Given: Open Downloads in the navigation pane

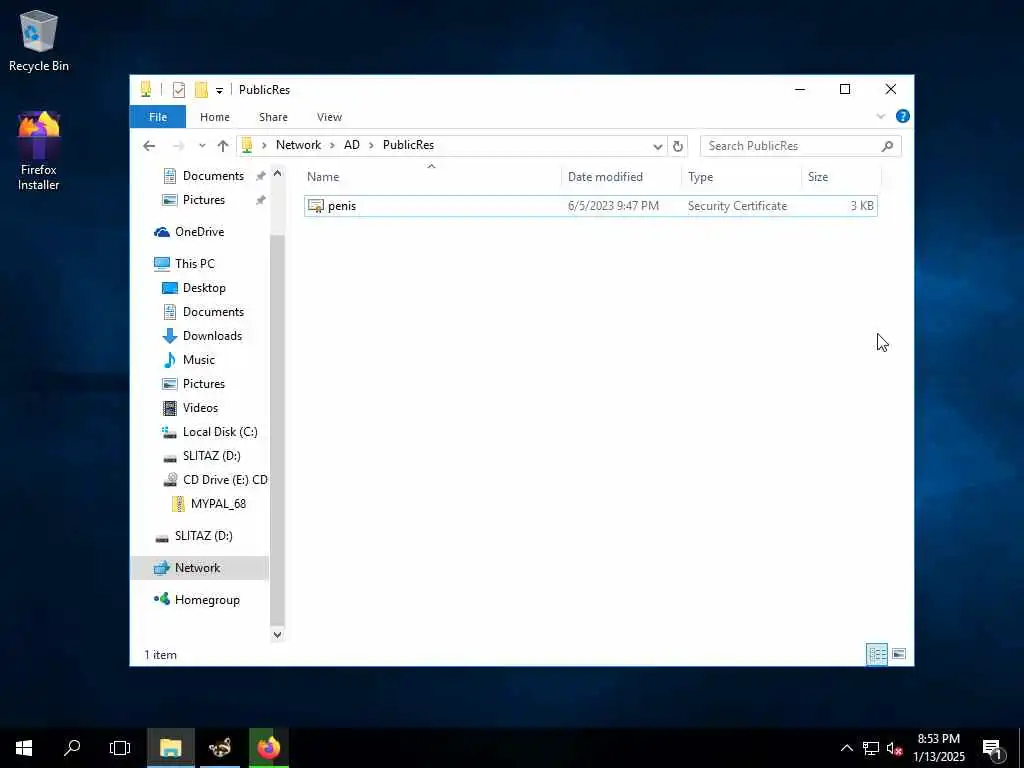Looking at the screenshot, I should pos(212,336).
